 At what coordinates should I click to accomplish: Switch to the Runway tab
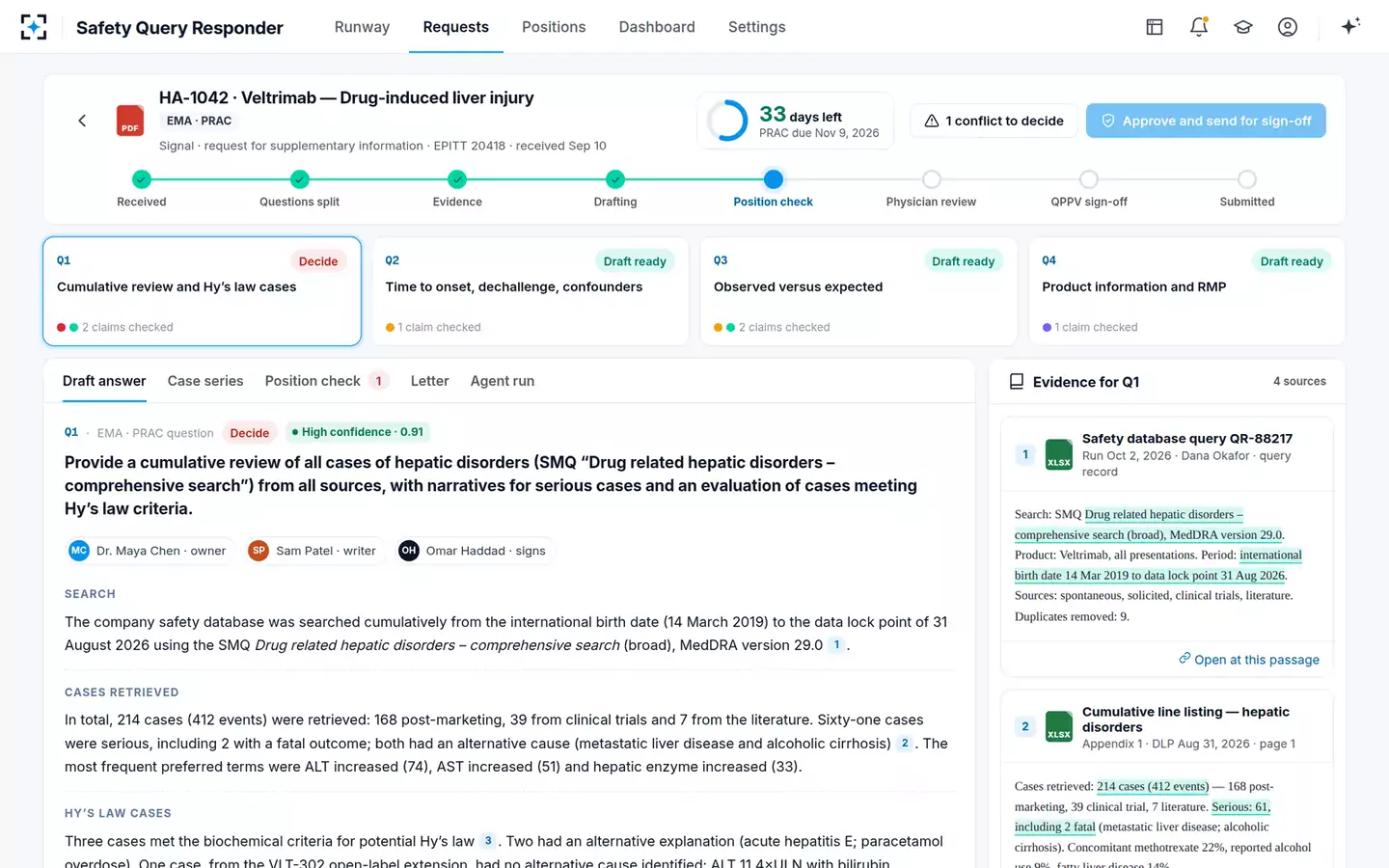(362, 27)
